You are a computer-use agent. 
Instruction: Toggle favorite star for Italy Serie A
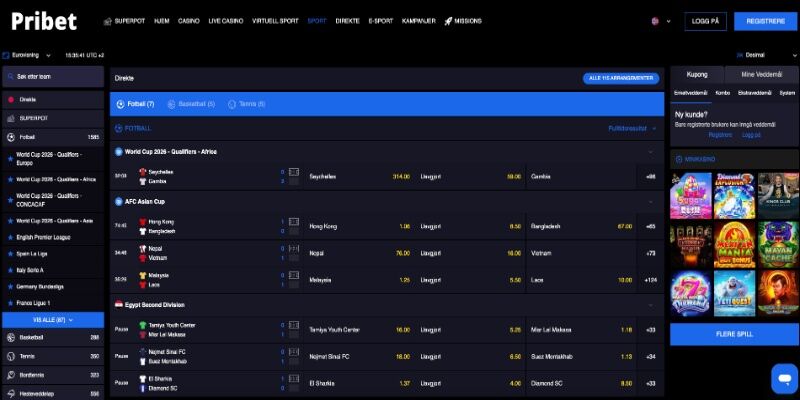(10, 270)
